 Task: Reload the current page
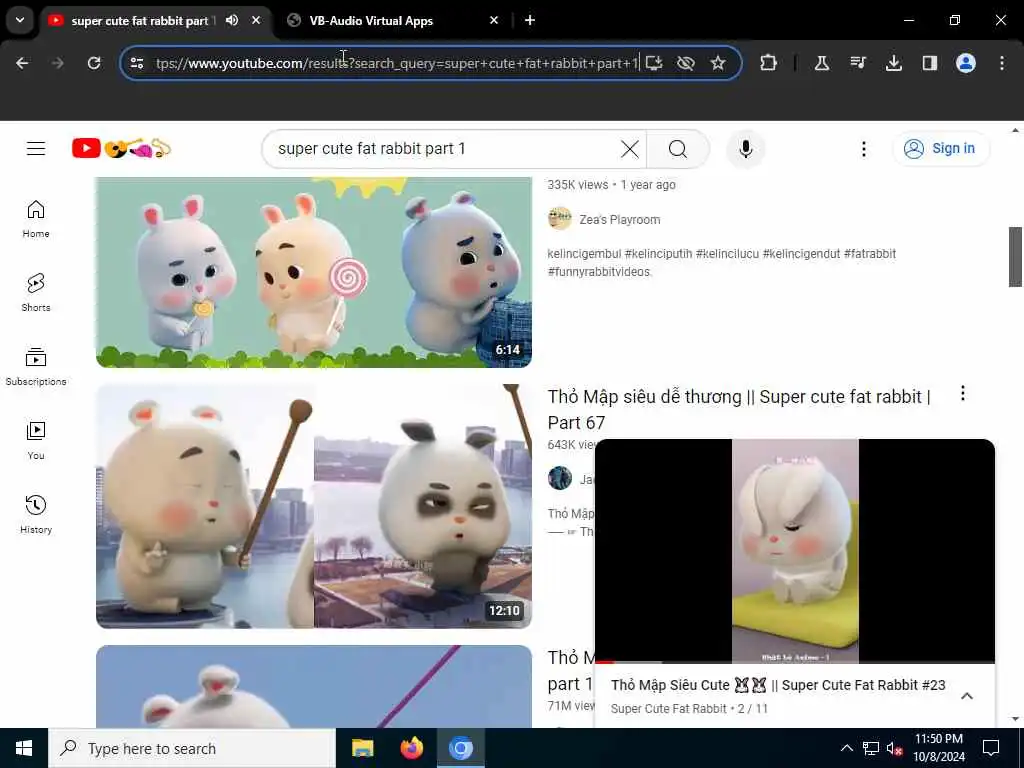point(94,63)
